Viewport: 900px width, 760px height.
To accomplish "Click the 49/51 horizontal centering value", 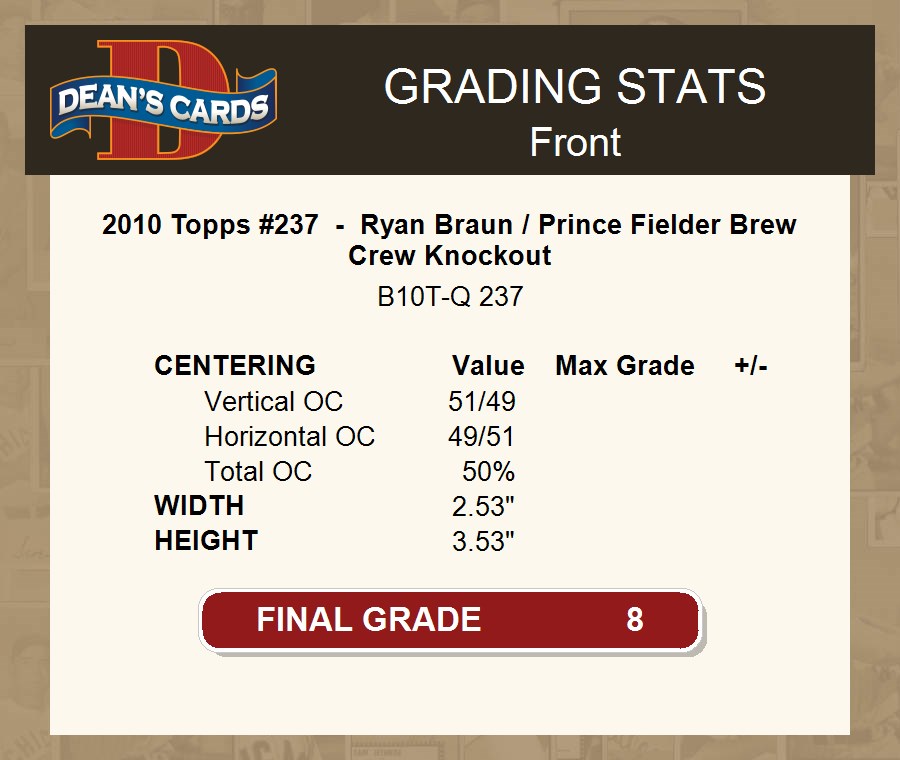I will [482, 437].
